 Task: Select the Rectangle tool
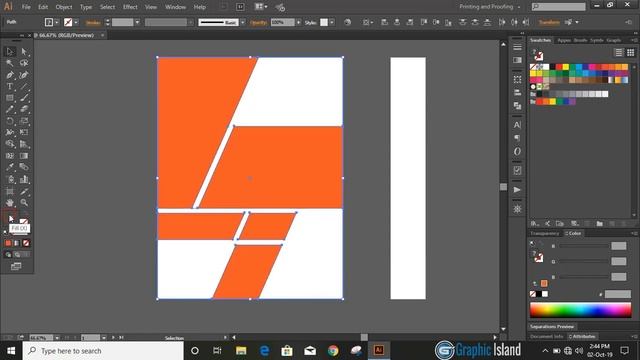click(x=10, y=98)
